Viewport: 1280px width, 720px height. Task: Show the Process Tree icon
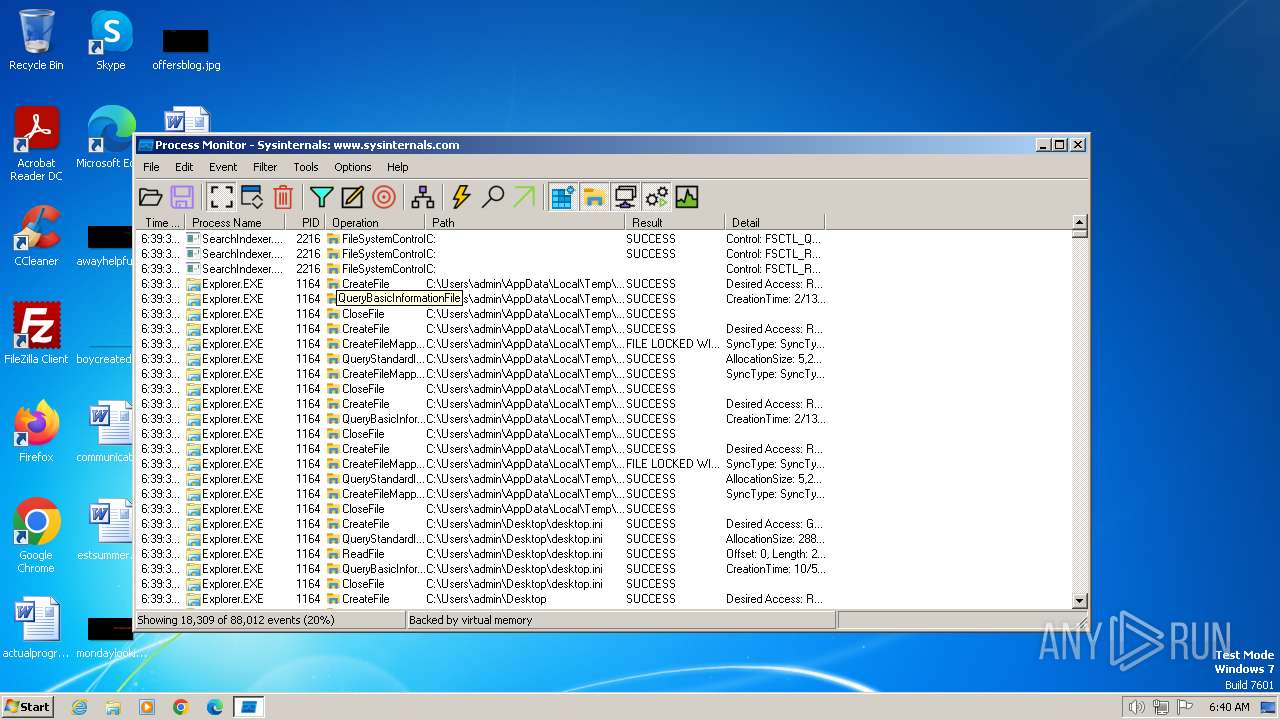423,197
